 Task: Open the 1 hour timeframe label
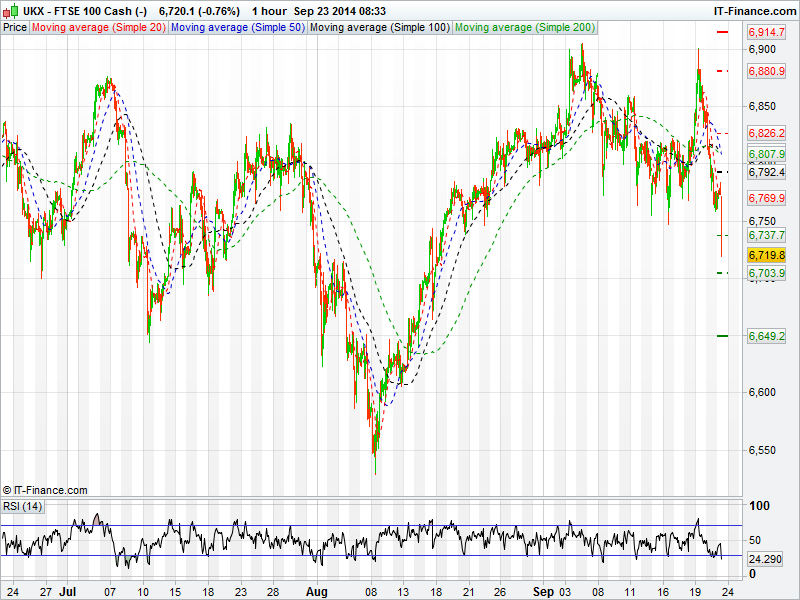268,11
